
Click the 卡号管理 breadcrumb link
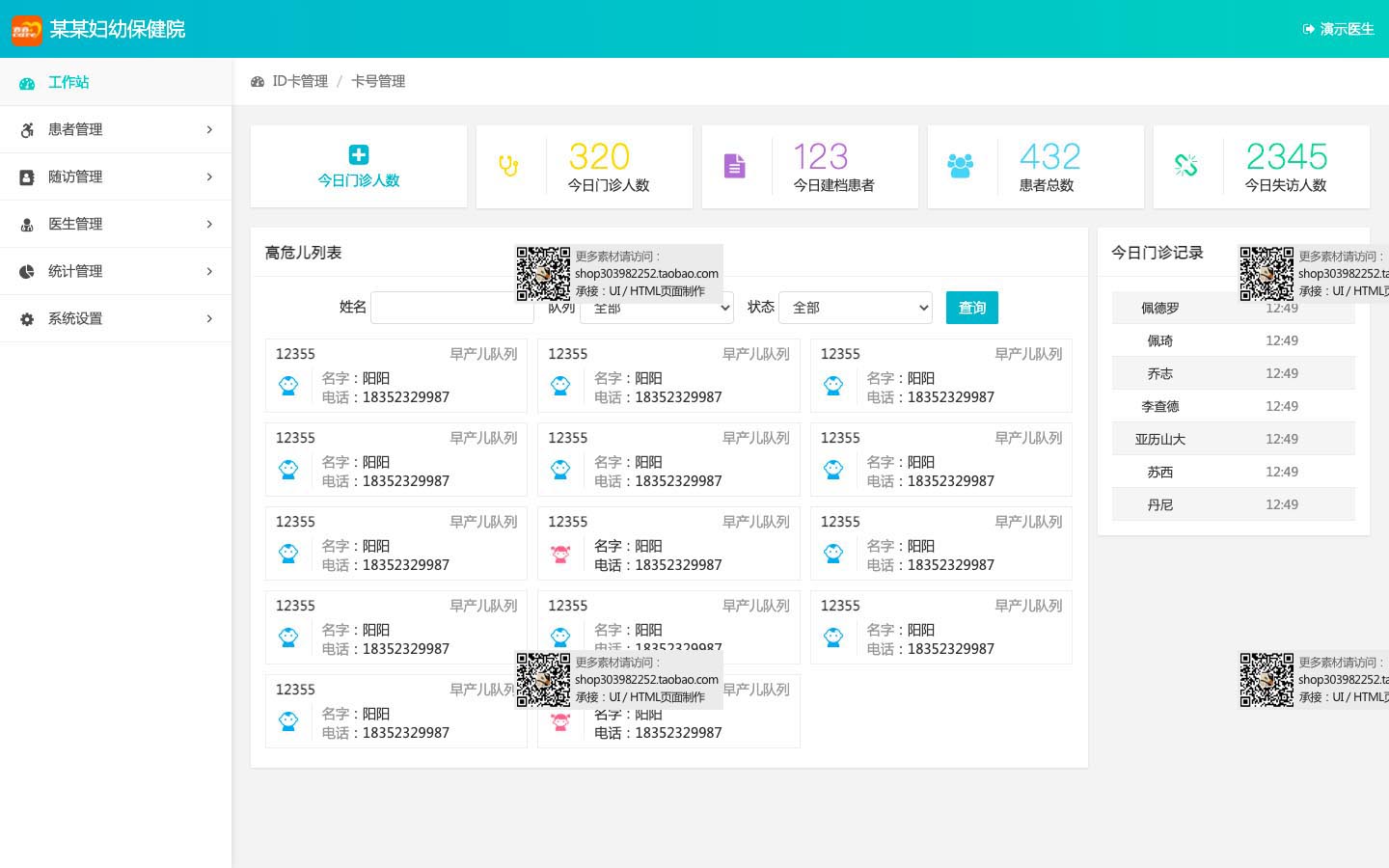tap(378, 82)
